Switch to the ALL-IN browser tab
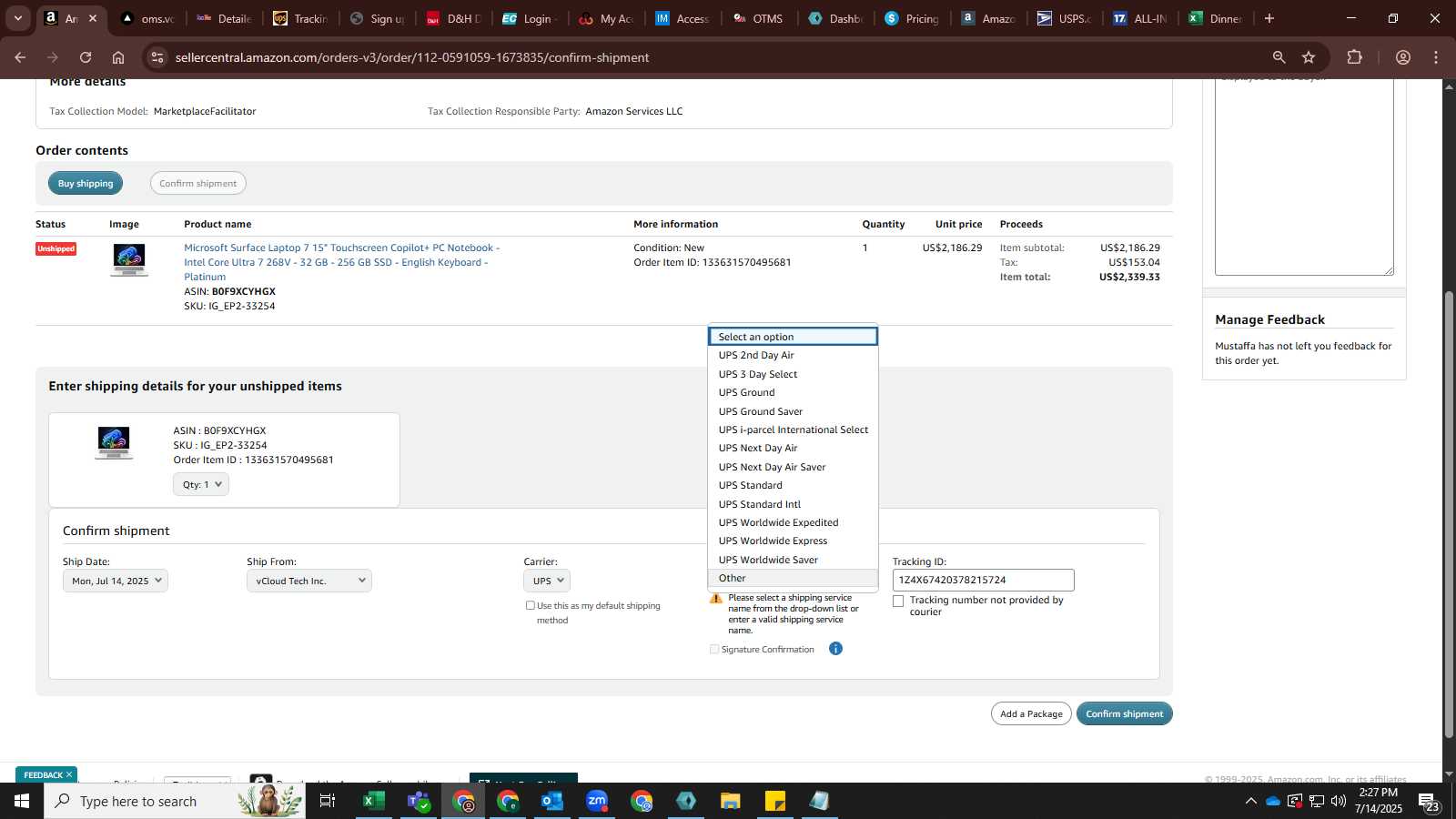Viewport: 1456px width, 819px height. 1141,18
